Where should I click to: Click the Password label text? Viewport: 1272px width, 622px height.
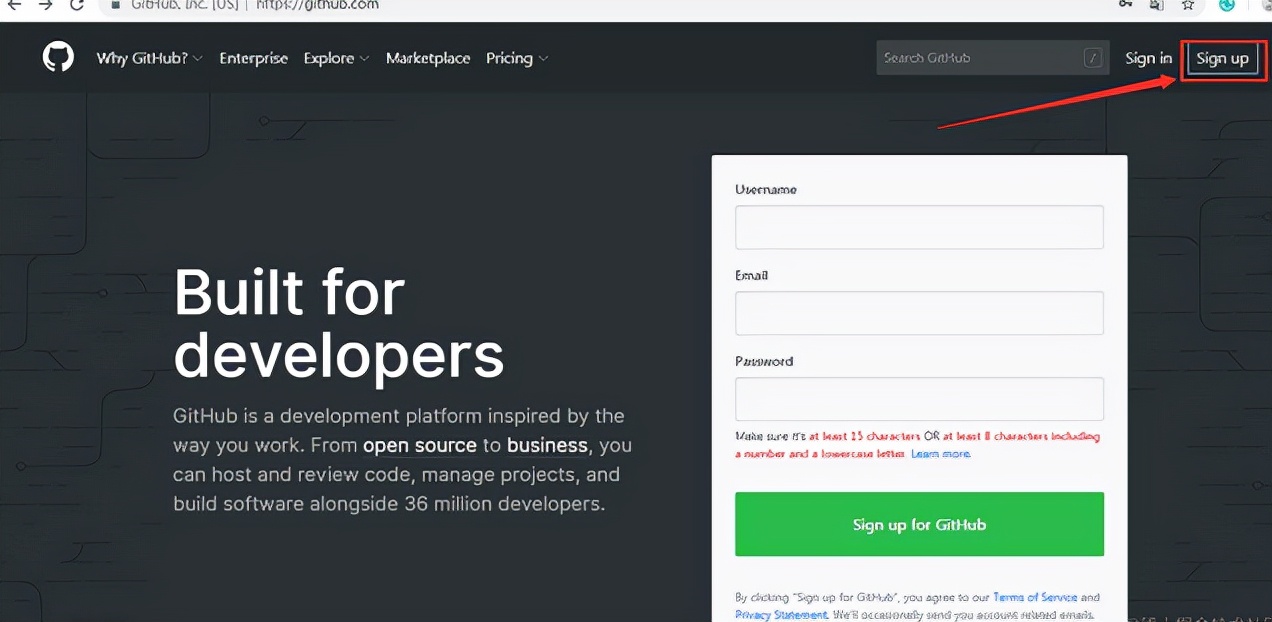point(764,361)
